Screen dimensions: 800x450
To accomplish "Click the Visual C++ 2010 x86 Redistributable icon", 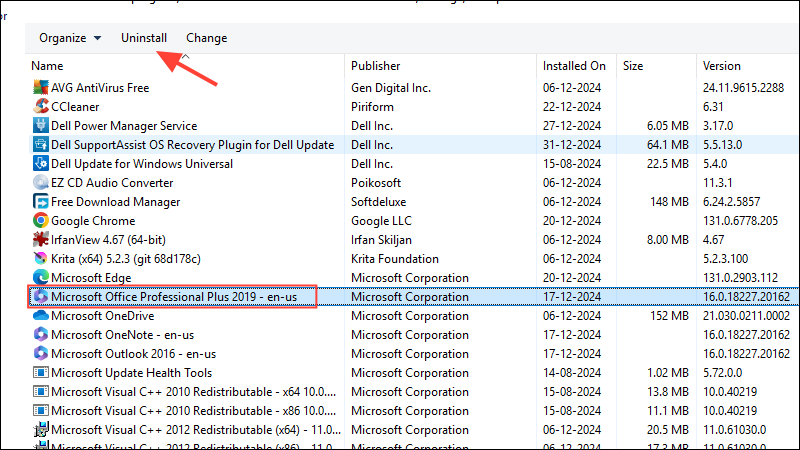I will point(40,411).
